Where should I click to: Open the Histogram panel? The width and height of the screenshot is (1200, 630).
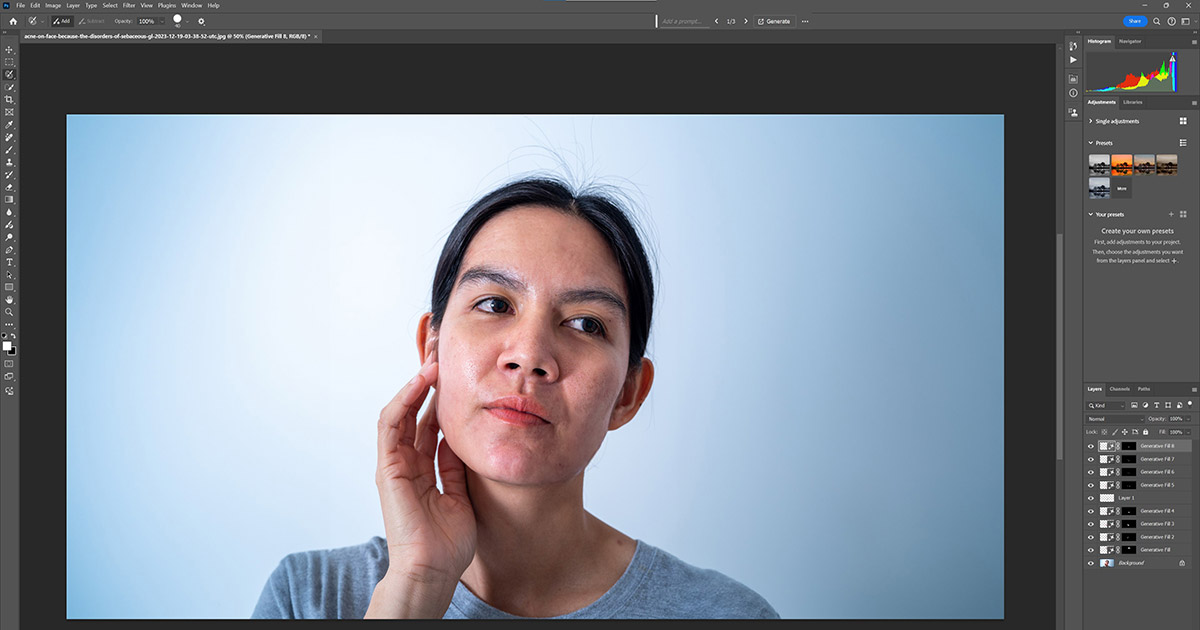[x=1100, y=42]
